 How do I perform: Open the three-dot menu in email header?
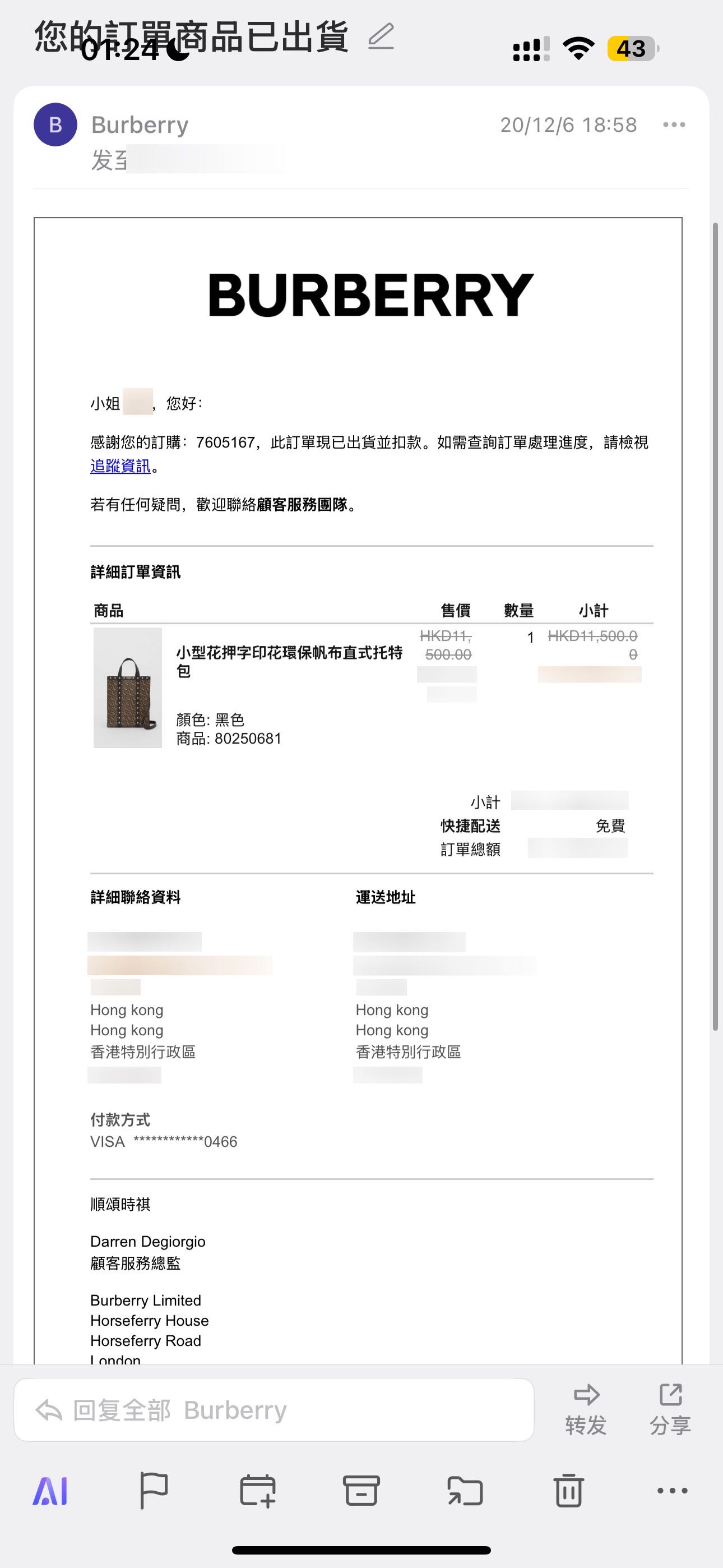click(x=674, y=125)
